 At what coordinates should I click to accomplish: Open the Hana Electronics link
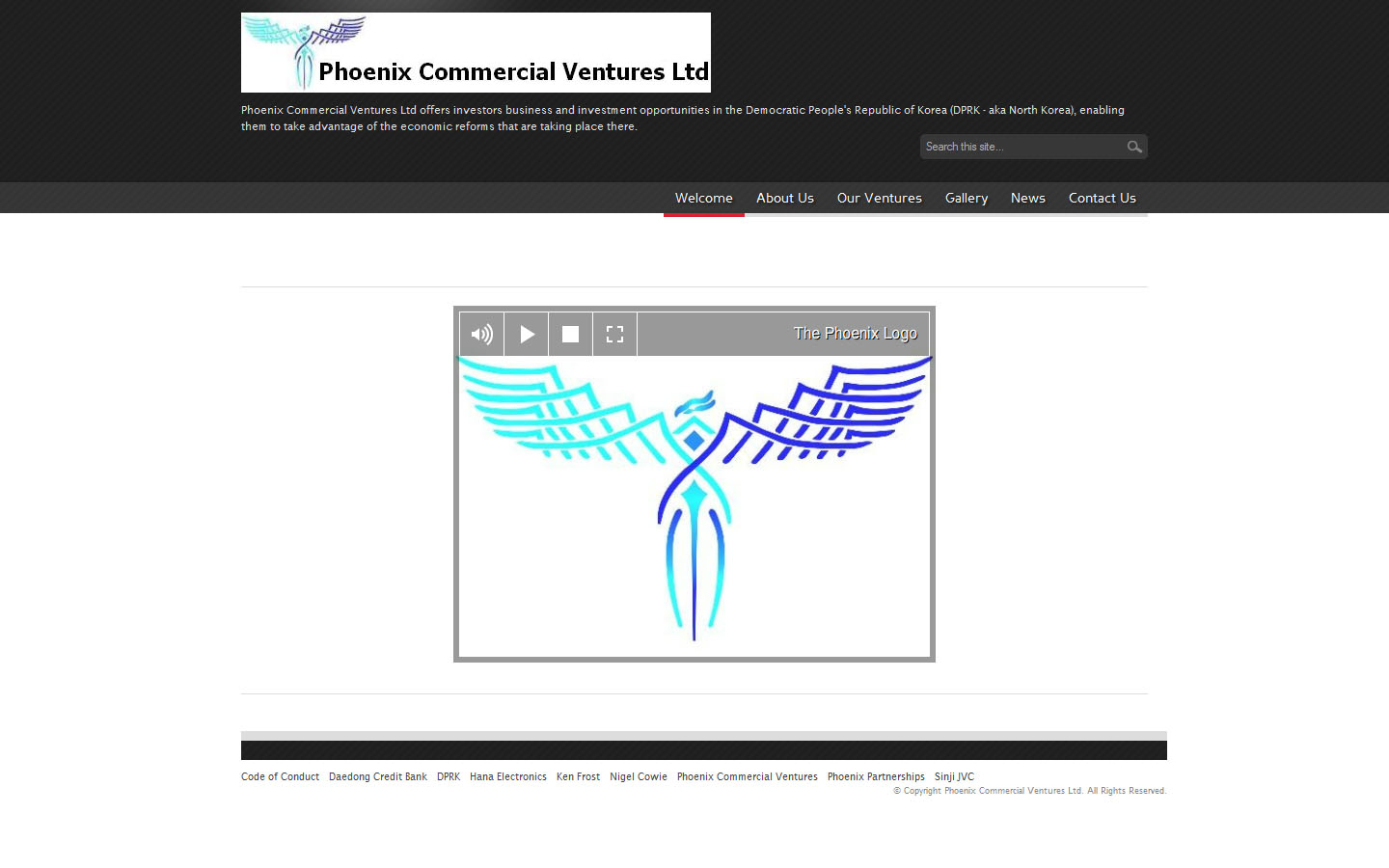click(x=507, y=776)
